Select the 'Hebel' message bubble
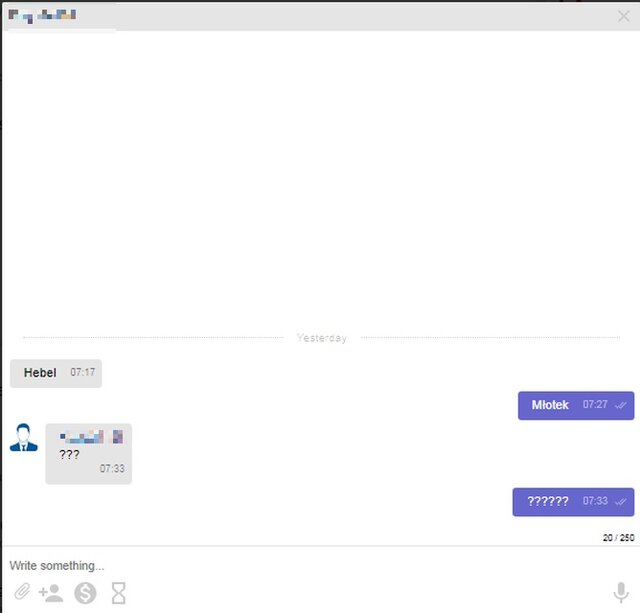 click(56, 373)
